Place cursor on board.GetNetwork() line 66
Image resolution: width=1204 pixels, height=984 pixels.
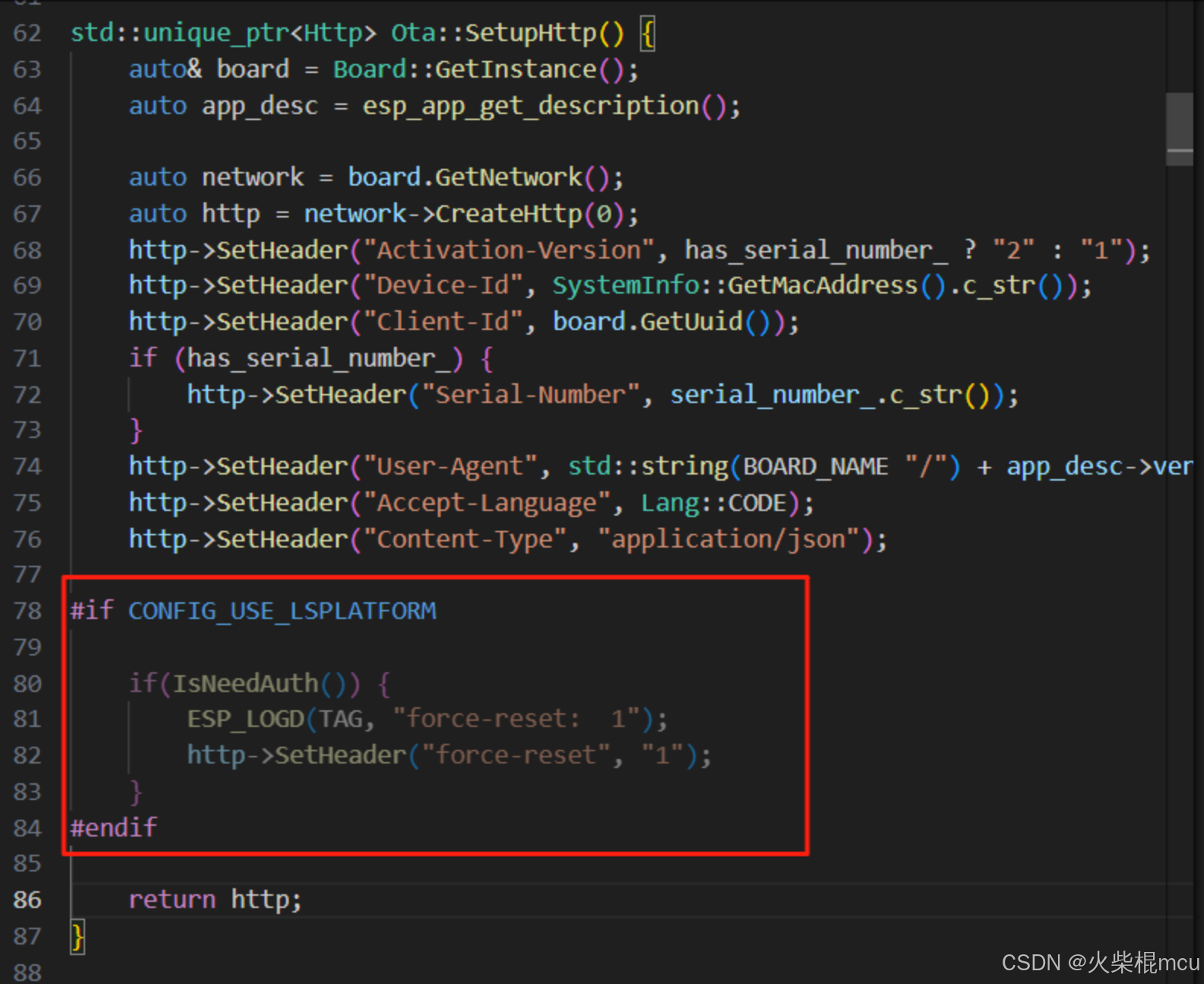[x=479, y=178]
